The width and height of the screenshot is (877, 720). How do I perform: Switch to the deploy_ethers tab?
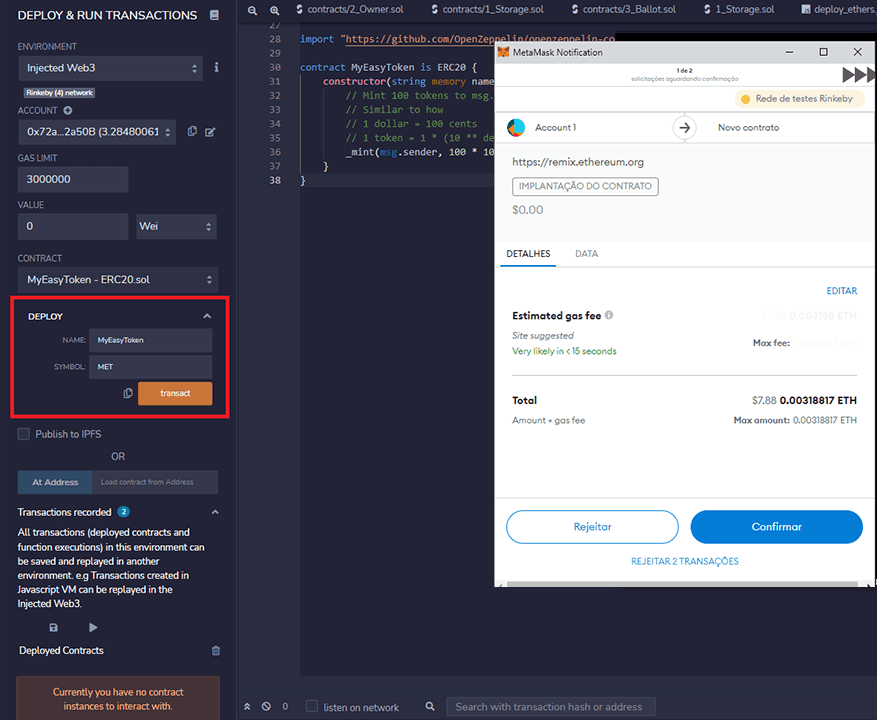tap(839, 9)
